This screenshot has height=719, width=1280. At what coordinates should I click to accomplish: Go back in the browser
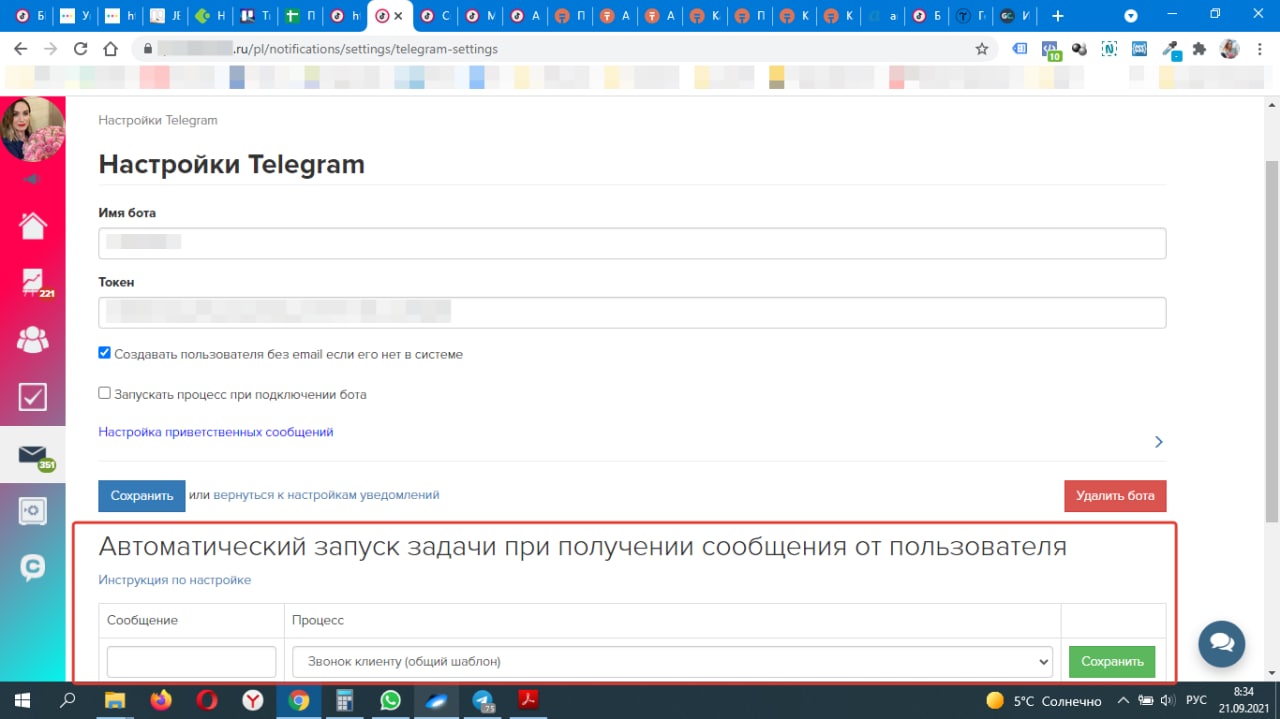(x=21, y=49)
